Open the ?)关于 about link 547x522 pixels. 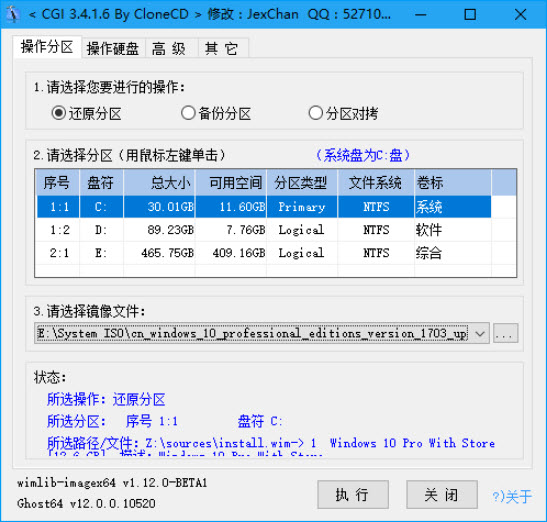pyautogui.click(x=512, y=496)
